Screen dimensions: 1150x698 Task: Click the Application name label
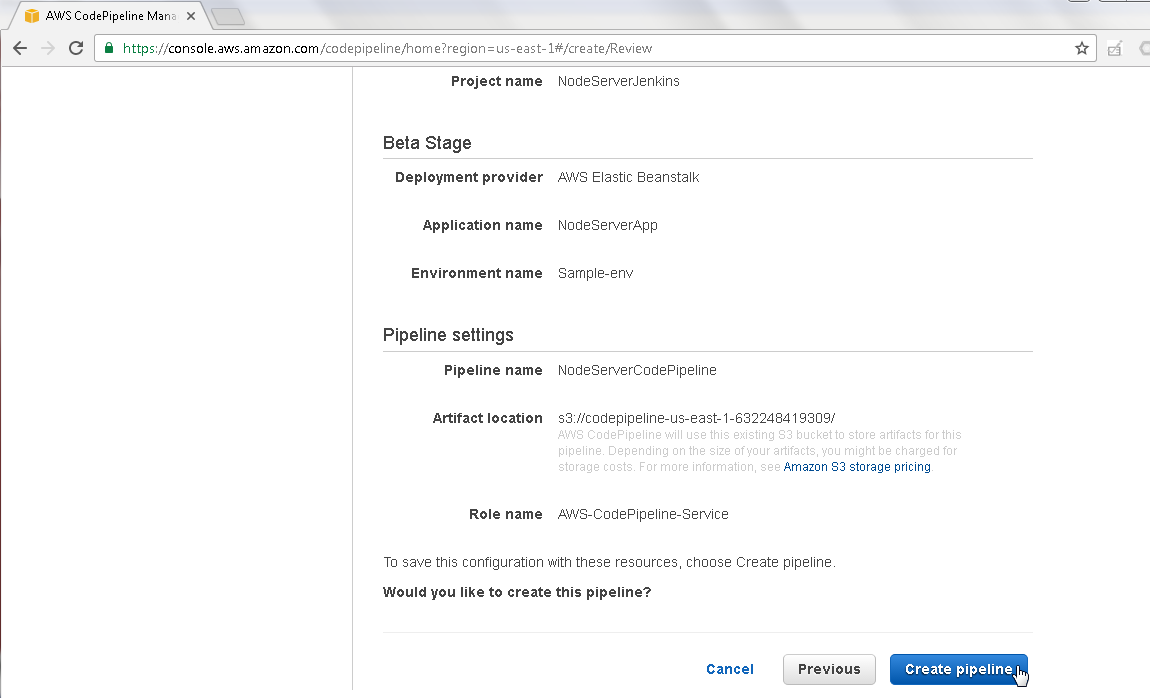tap(482, 225)
